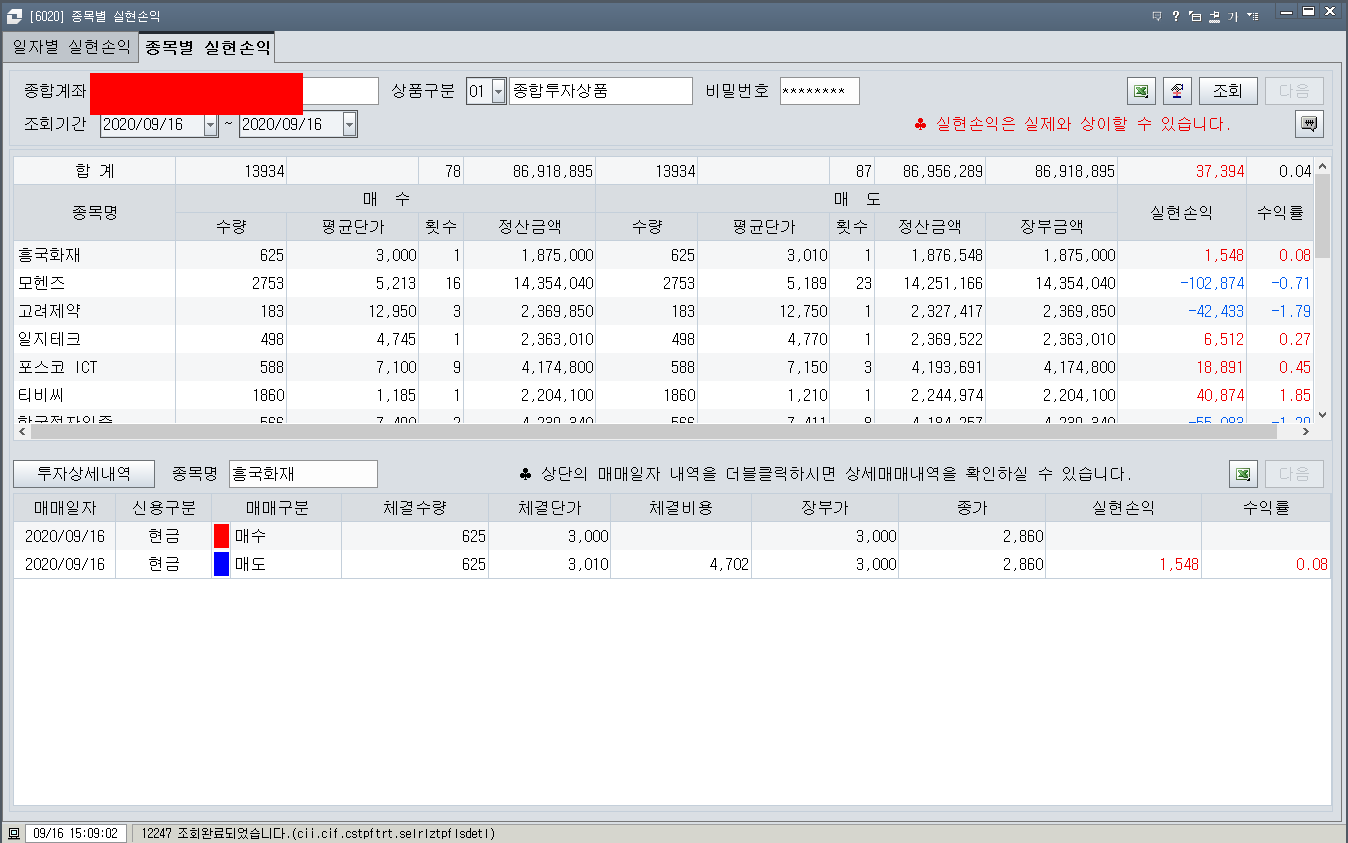Click the status bar screen icon

[13, 833]
